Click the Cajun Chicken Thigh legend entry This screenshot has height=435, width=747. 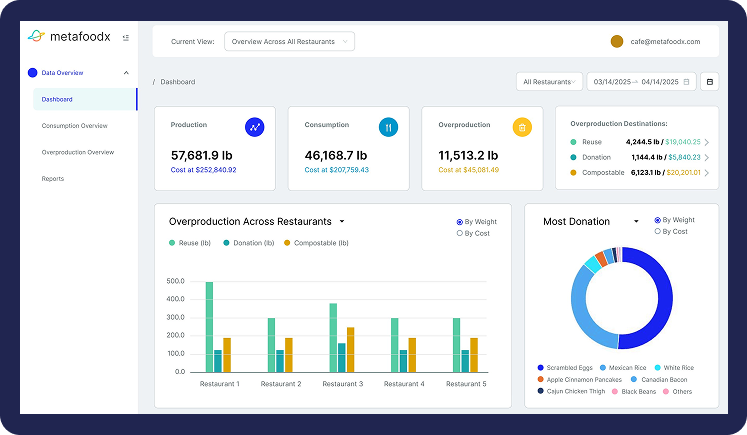(571, 392)
